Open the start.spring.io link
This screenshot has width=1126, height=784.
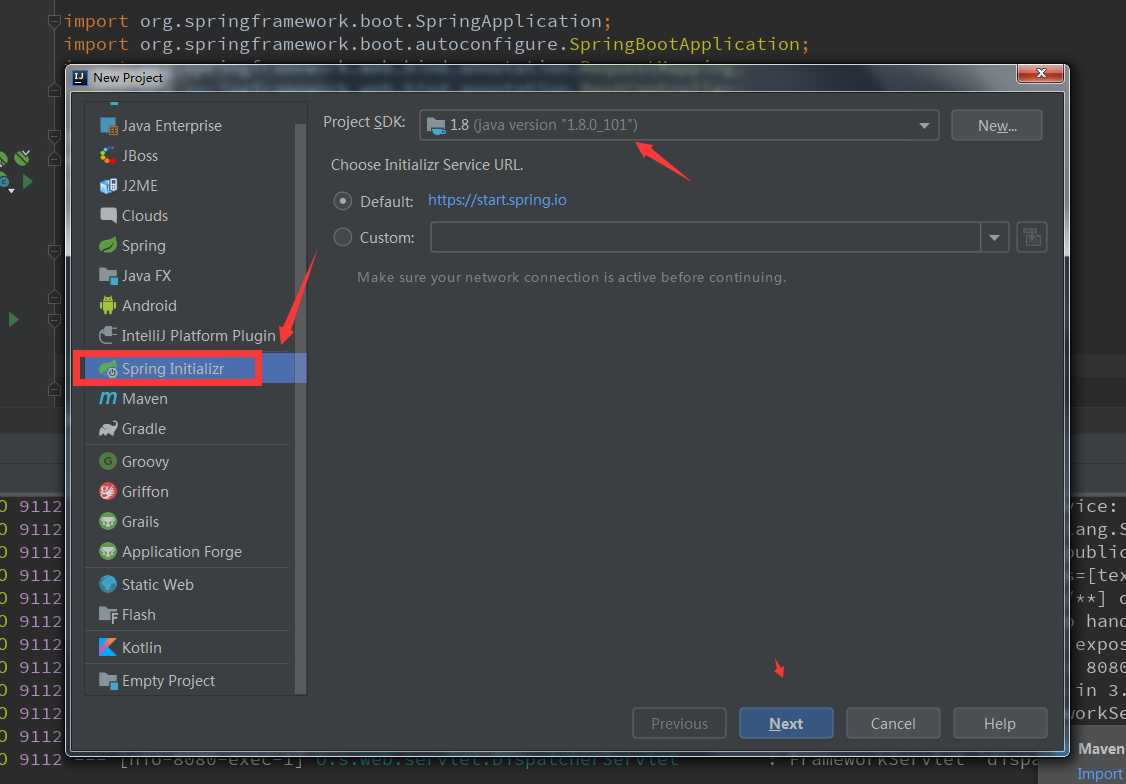(497, 200)
